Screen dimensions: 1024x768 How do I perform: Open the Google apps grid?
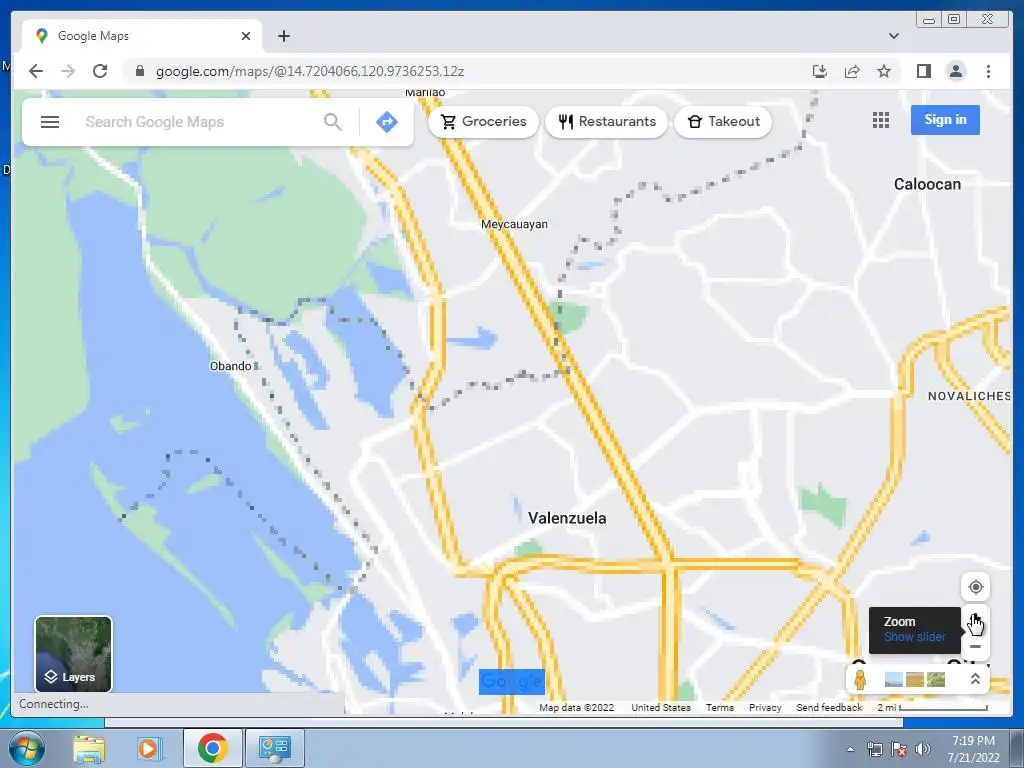[x=881, y=120]
